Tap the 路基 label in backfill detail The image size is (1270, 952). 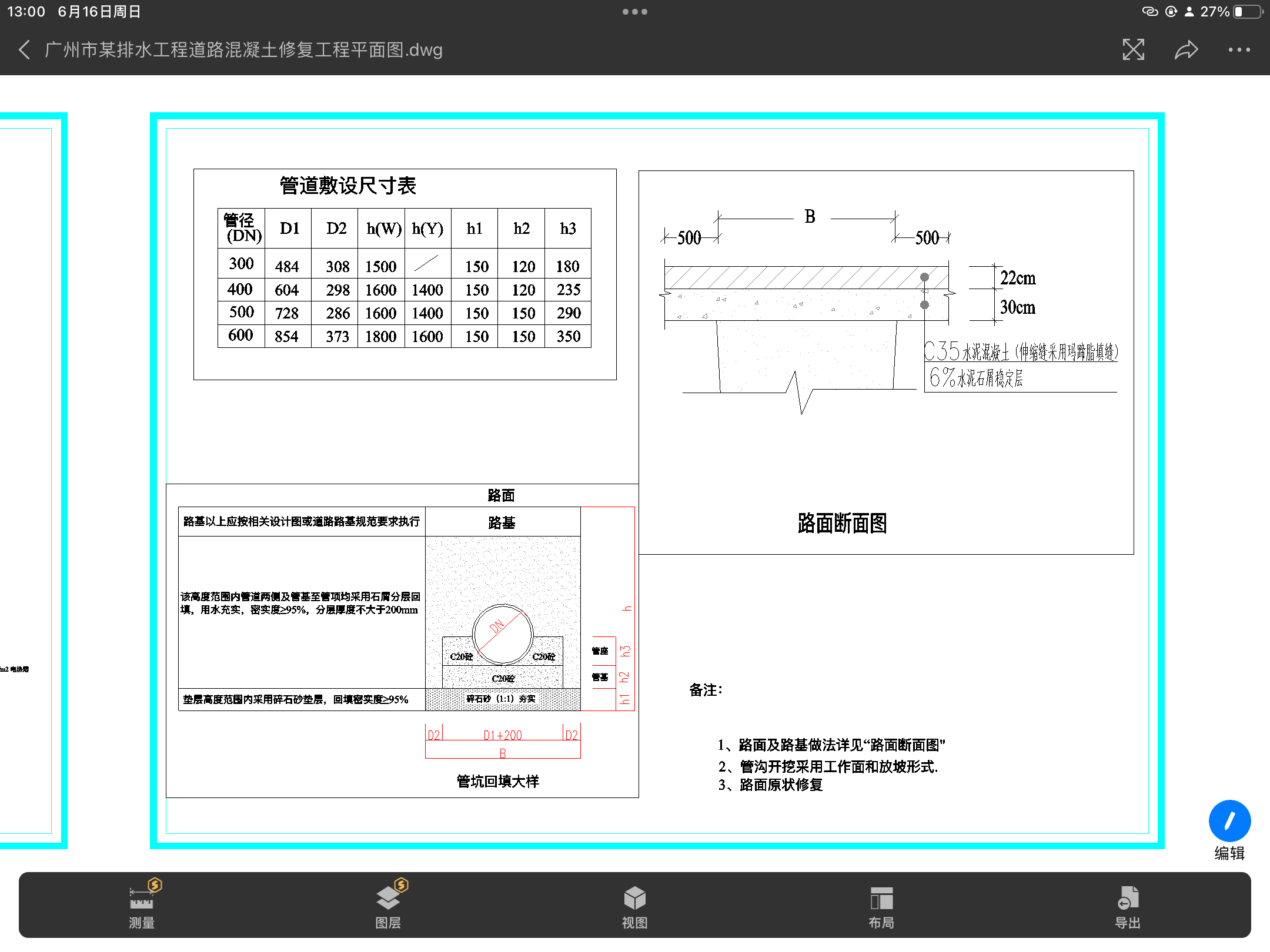point(502,522)
